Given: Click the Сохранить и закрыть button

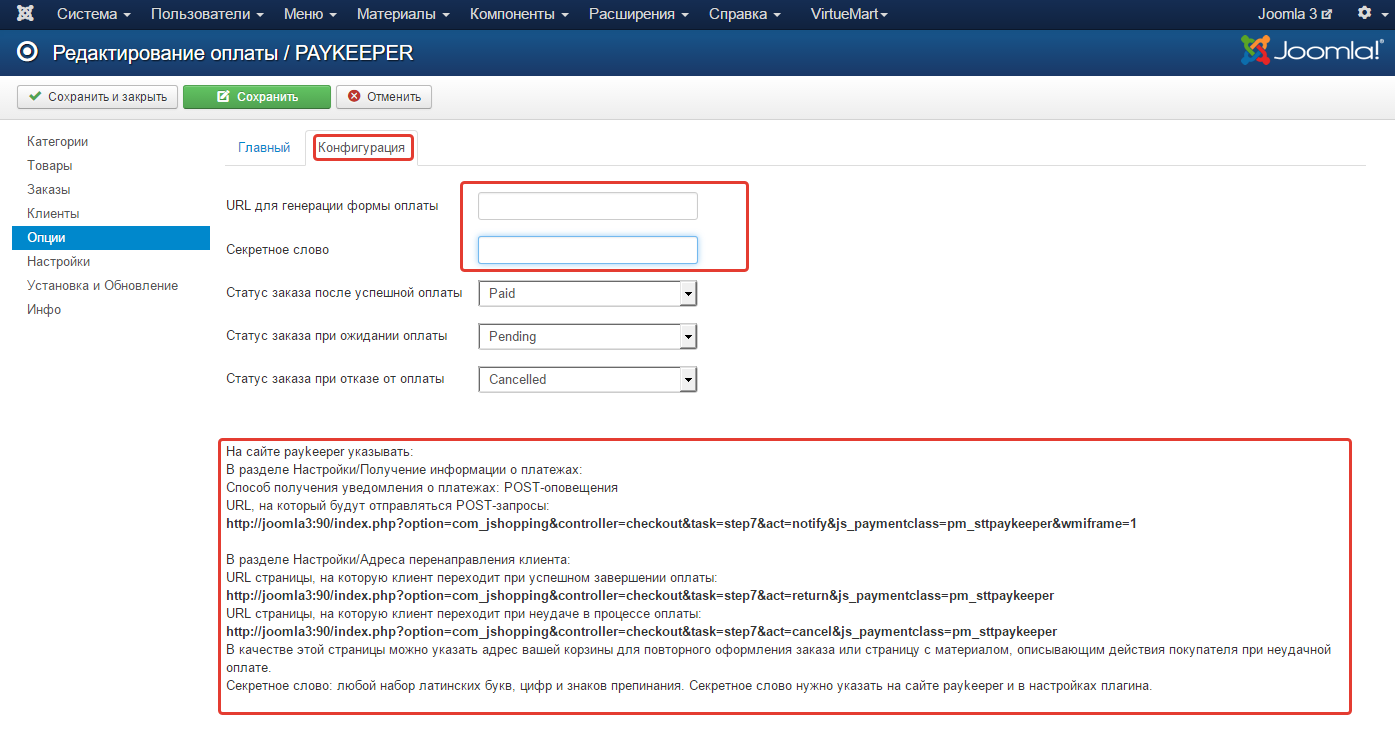Looking at the screenshot, I should pos(98,97).
